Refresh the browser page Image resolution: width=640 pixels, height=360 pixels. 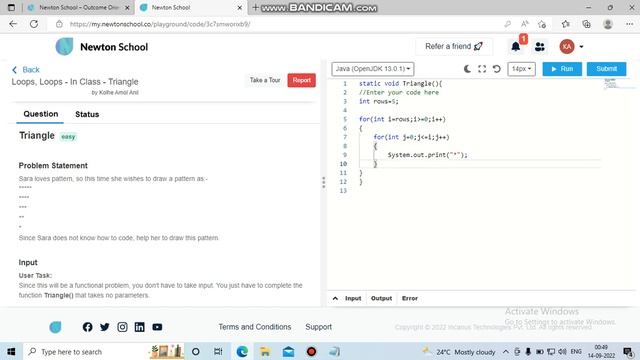point(34,24)
